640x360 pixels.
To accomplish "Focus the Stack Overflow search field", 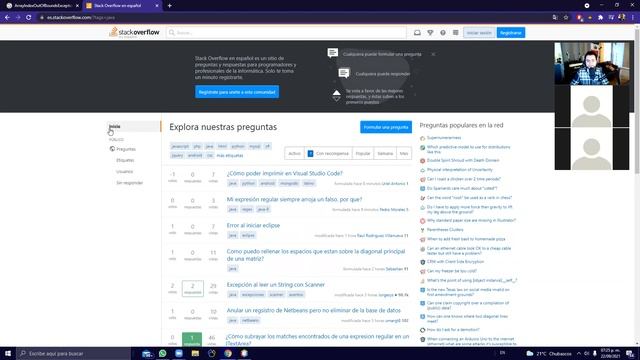I will [x=287, y=33].
